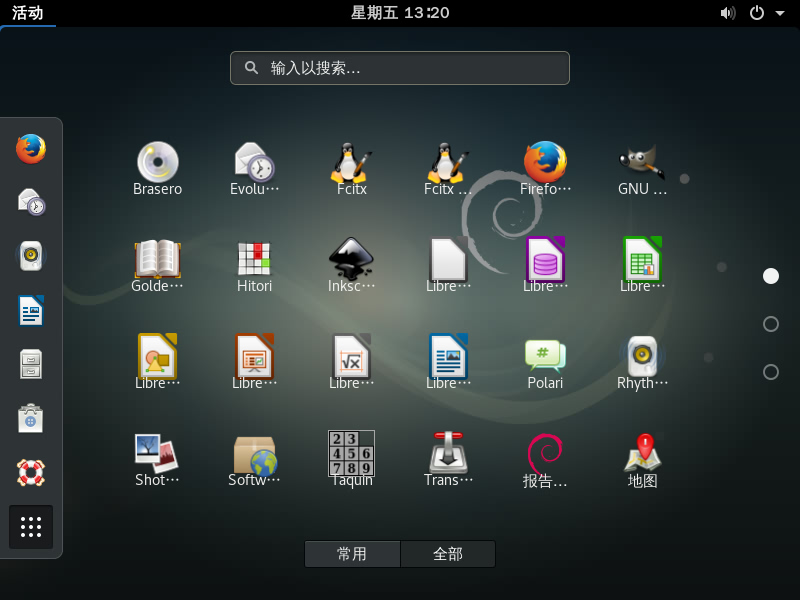Open LibreOffice Base purple database icon
Viewport: 800px width, 600px height.
coord(545,265)
